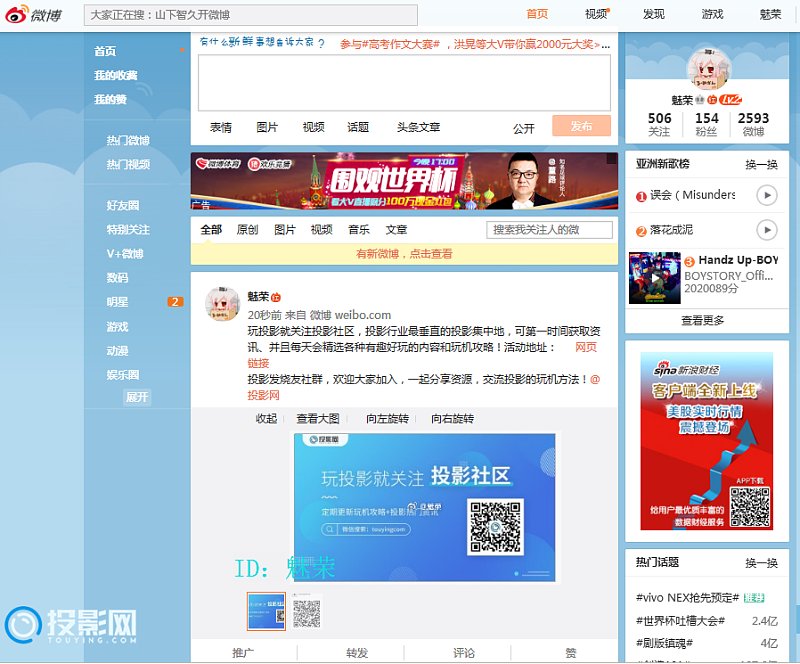Open the enlarged 投影社区 post image
800x664 pixels.
coord(424,507)
